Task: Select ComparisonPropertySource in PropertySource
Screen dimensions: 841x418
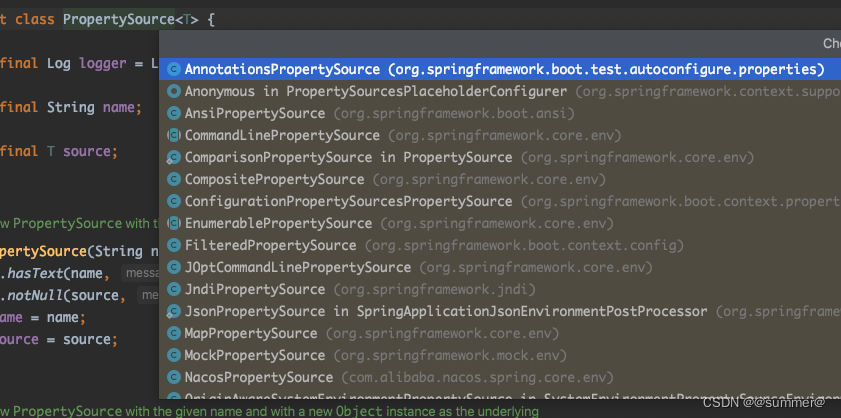Action: pyautogui.click(x=500, y=157)
